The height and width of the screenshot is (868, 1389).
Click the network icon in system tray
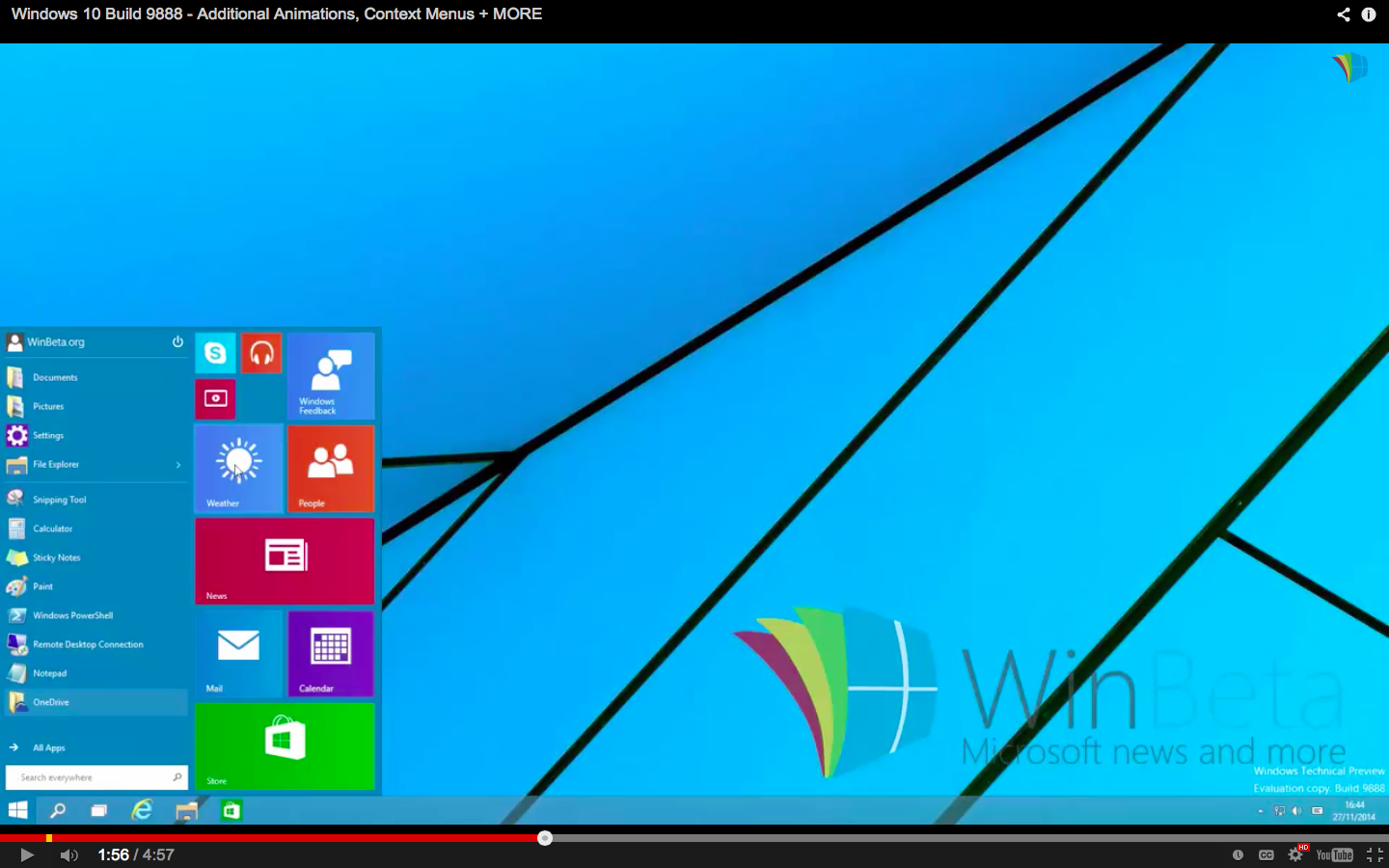click(x=1279, y=811)
